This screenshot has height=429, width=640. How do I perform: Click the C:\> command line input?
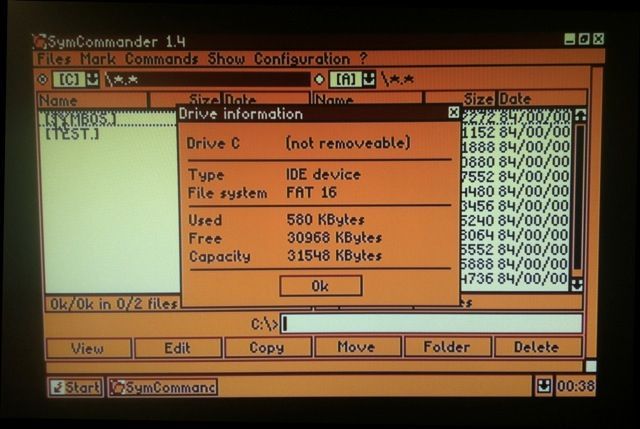(431, 323)
